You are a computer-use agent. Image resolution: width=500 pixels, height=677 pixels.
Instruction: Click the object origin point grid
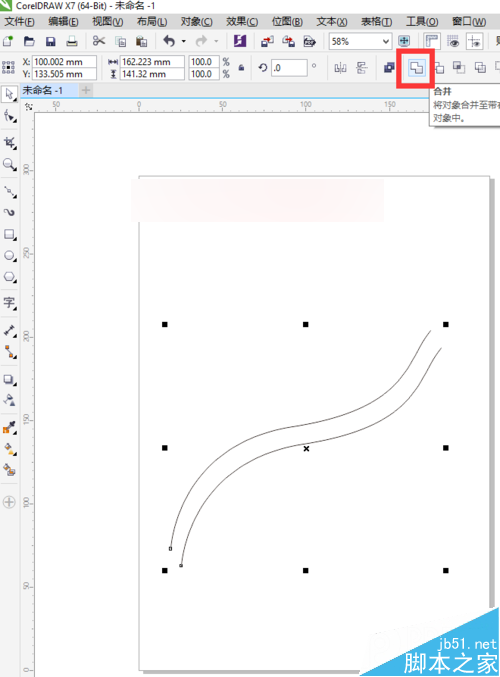point(8,68)
